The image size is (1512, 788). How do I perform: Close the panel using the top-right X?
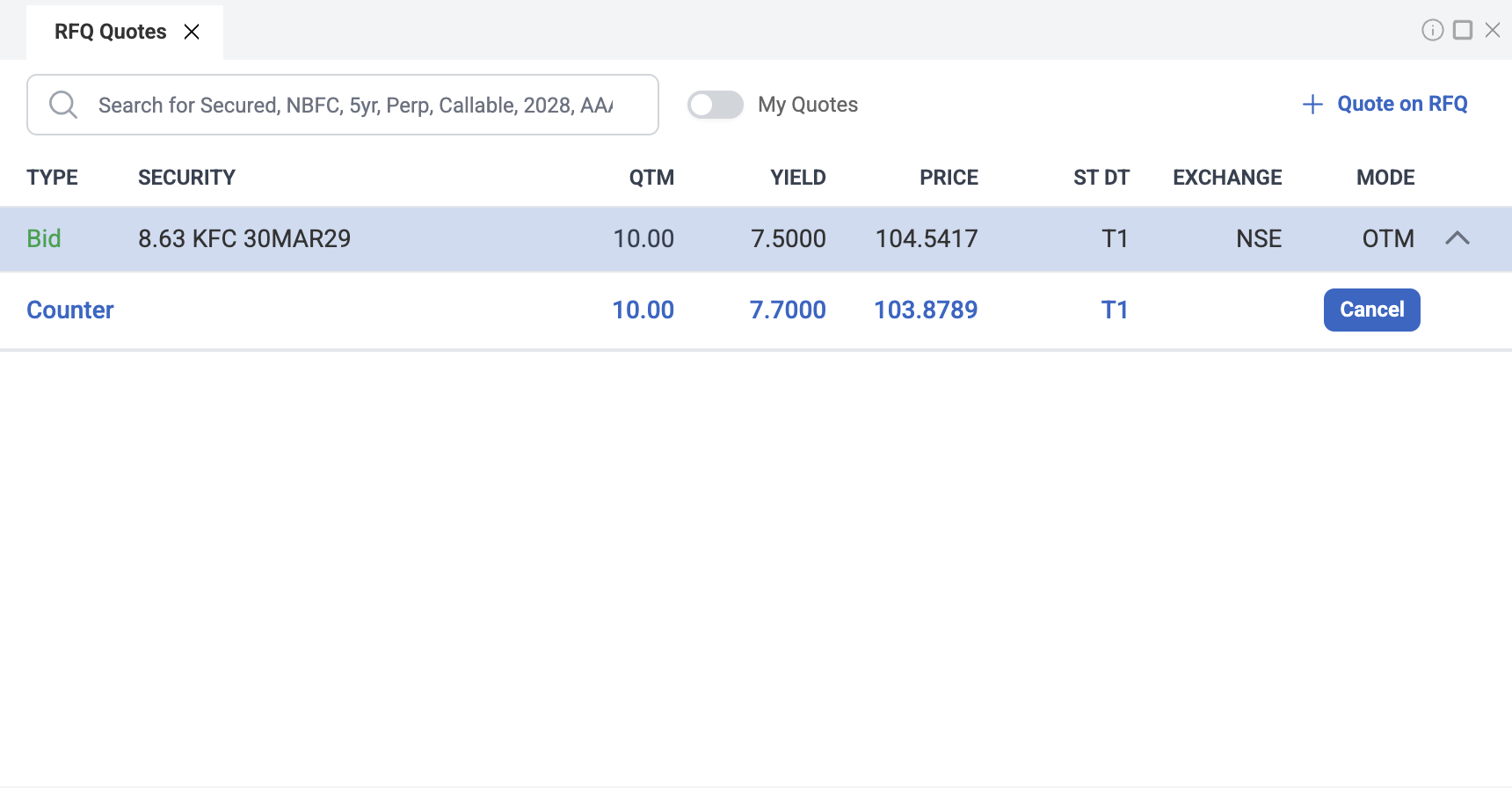(1493, 31)
